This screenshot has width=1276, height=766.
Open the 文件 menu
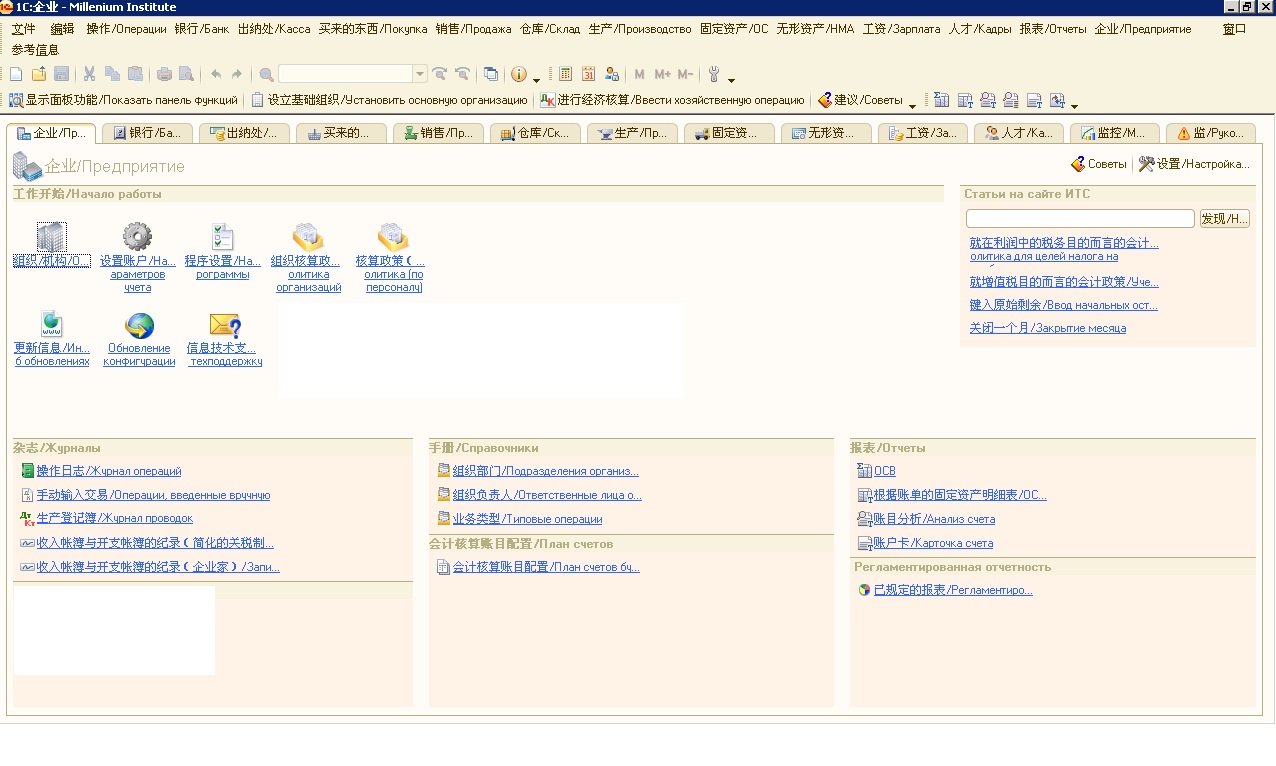(x=24, y=29)
